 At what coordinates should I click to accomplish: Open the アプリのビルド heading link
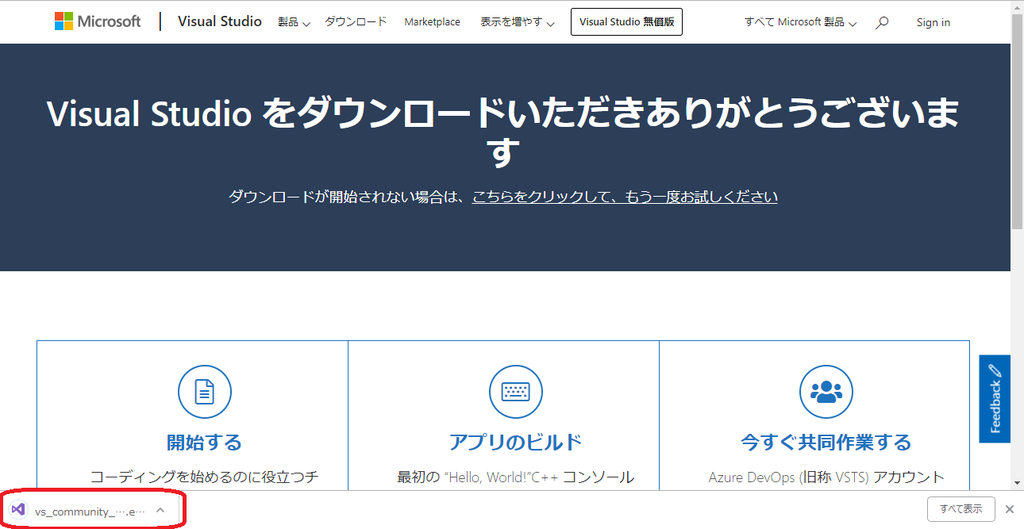coord(515,442)
